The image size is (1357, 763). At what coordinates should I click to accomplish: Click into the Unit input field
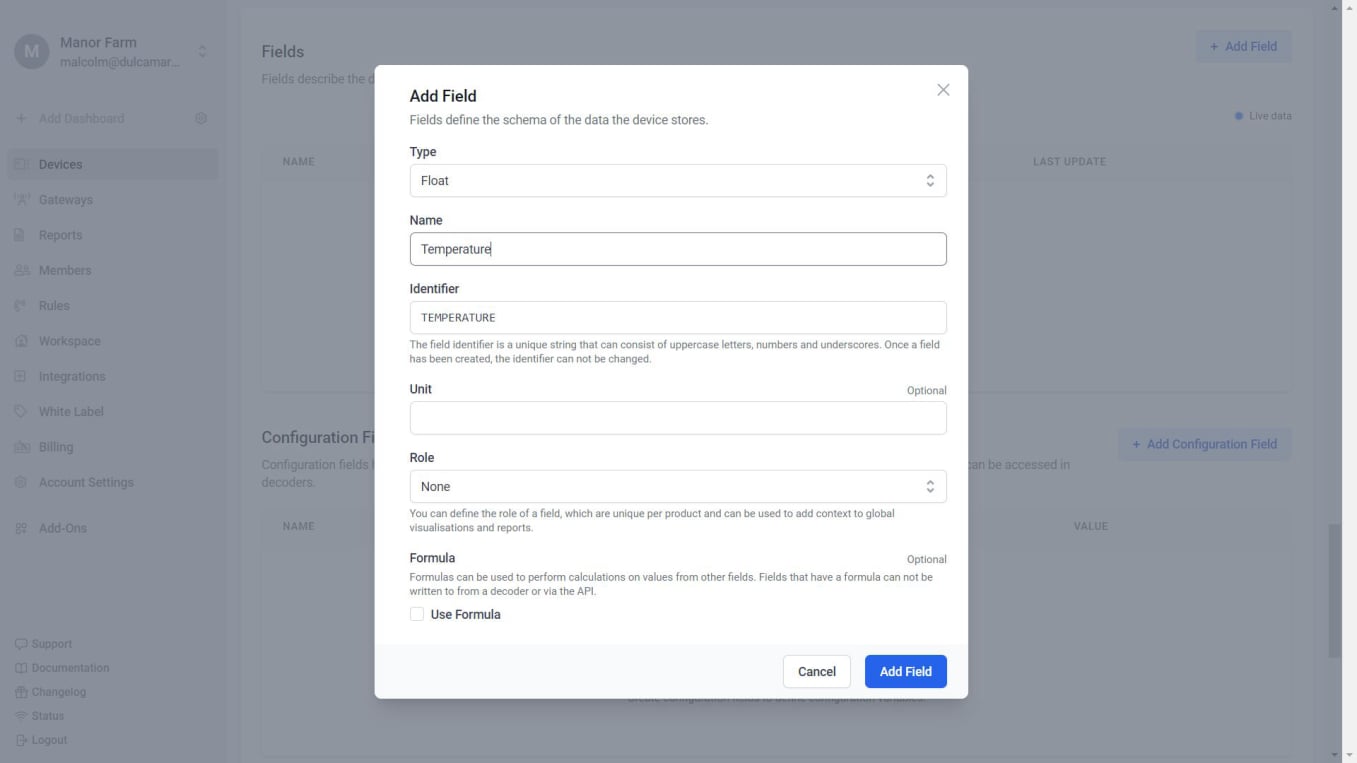coord(677,418)
